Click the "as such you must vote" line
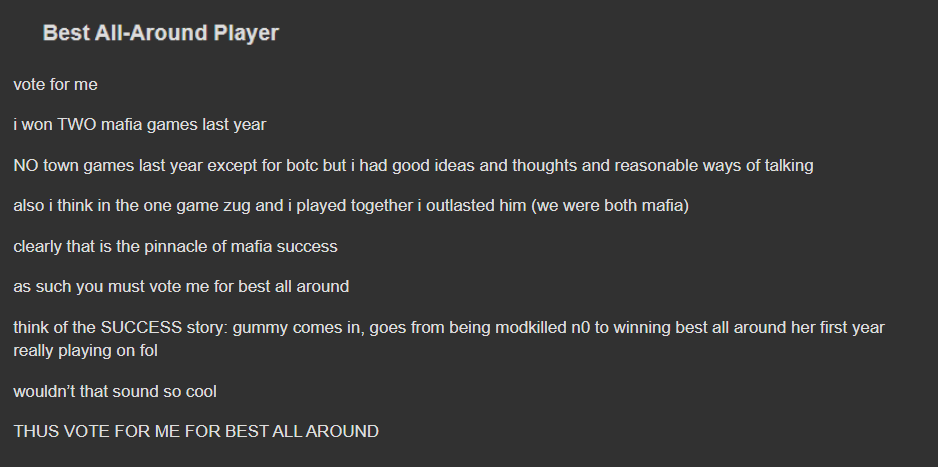 pyautogui.click(x=181, y=286)
